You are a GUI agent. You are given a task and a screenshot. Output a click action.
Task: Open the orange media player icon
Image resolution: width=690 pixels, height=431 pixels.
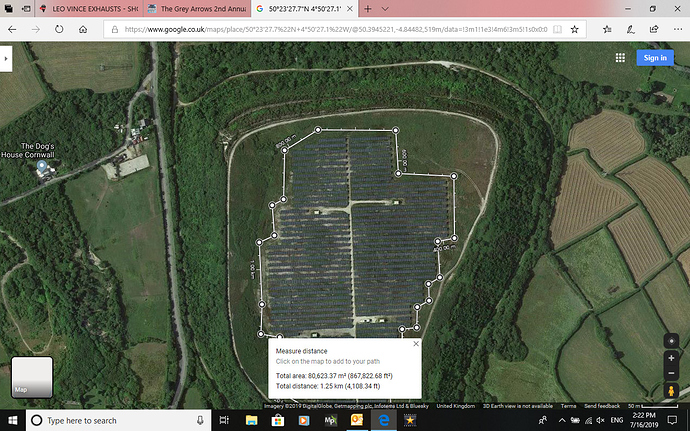(304, 420)
